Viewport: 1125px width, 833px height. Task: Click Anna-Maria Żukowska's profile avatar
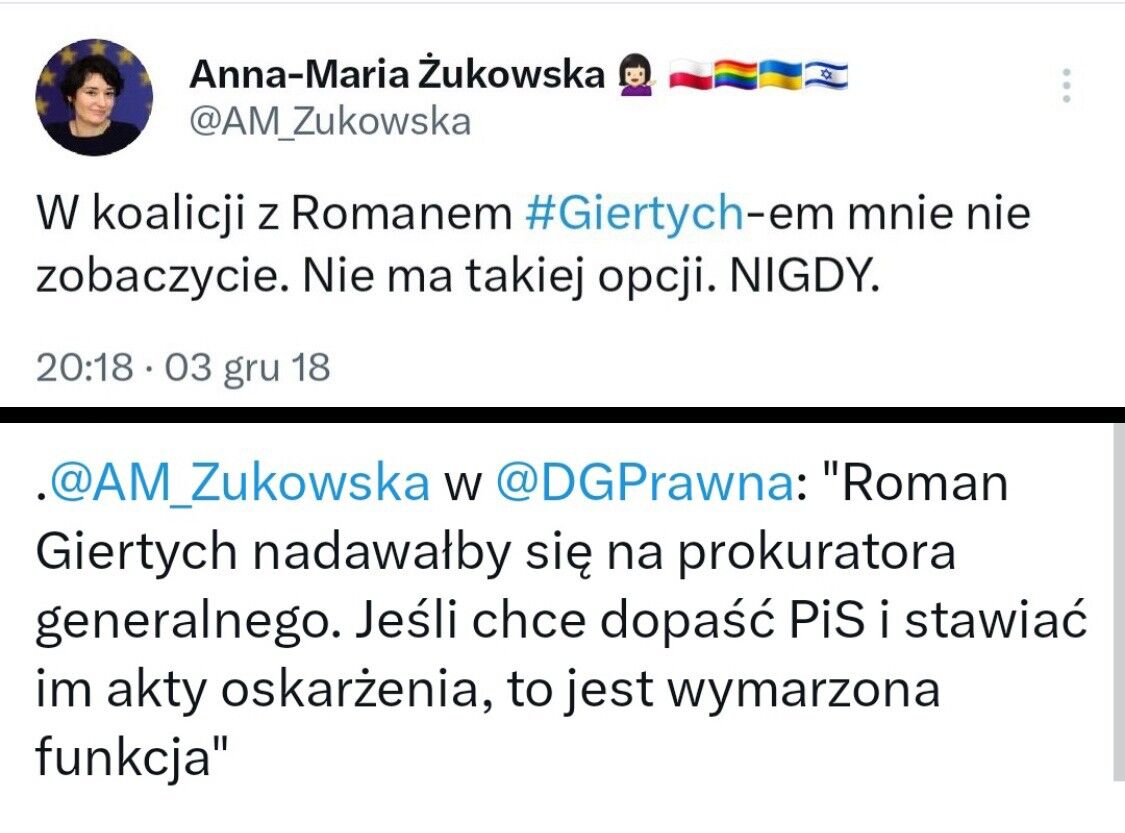coord(95,97)
